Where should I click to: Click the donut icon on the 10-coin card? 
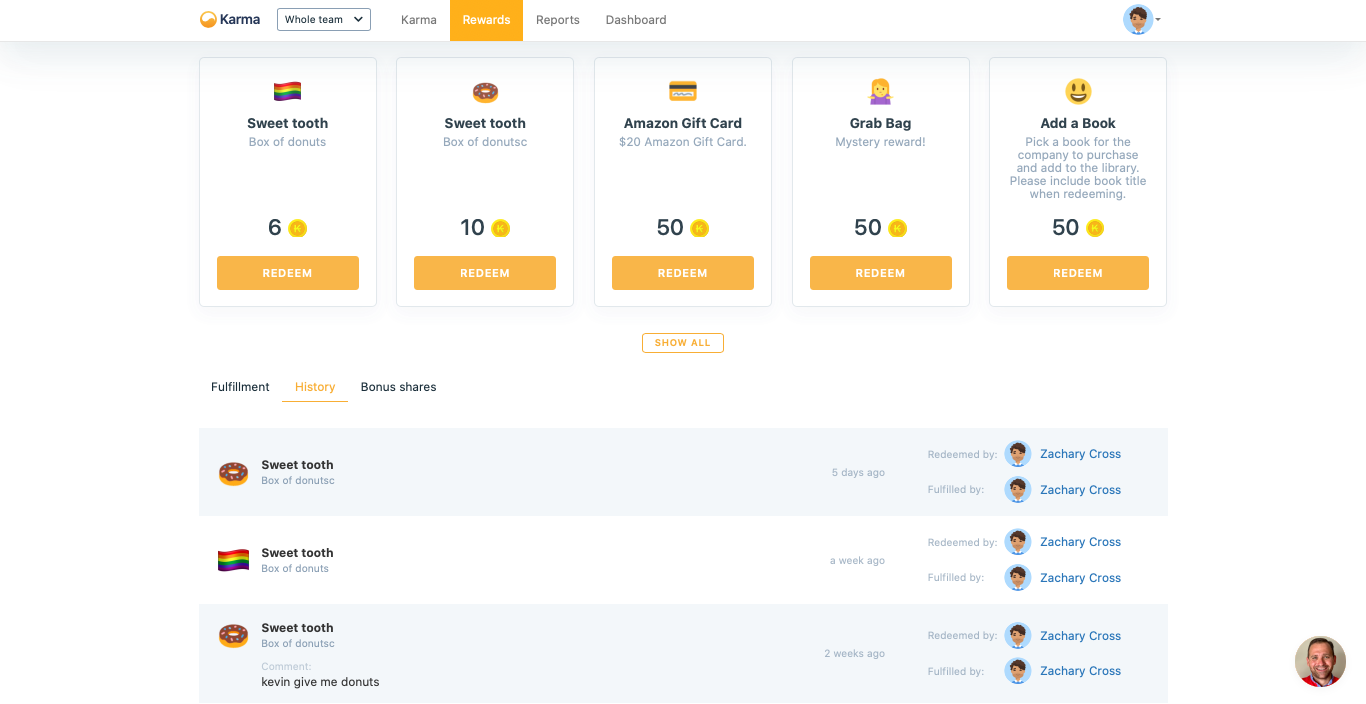click(485, 92)
